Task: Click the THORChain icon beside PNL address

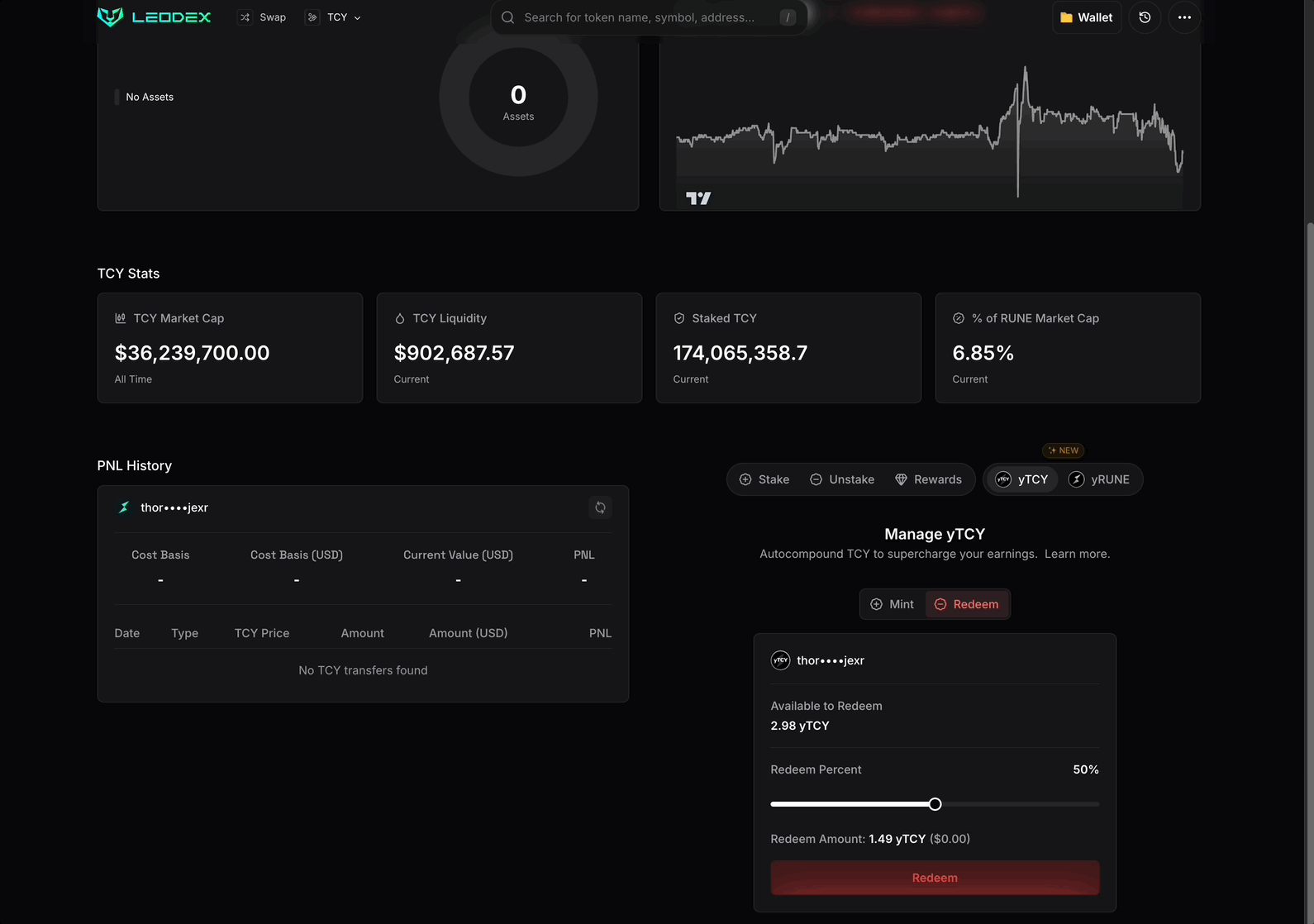Action: 124,507
